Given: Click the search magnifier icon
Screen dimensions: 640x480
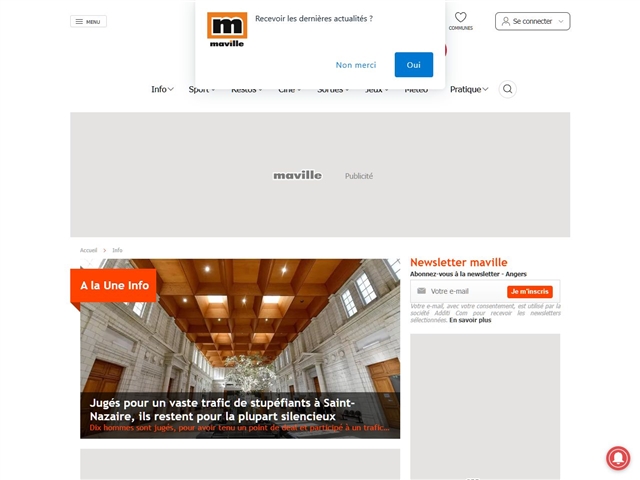Looking at the screenshot, I should point(507,89).
